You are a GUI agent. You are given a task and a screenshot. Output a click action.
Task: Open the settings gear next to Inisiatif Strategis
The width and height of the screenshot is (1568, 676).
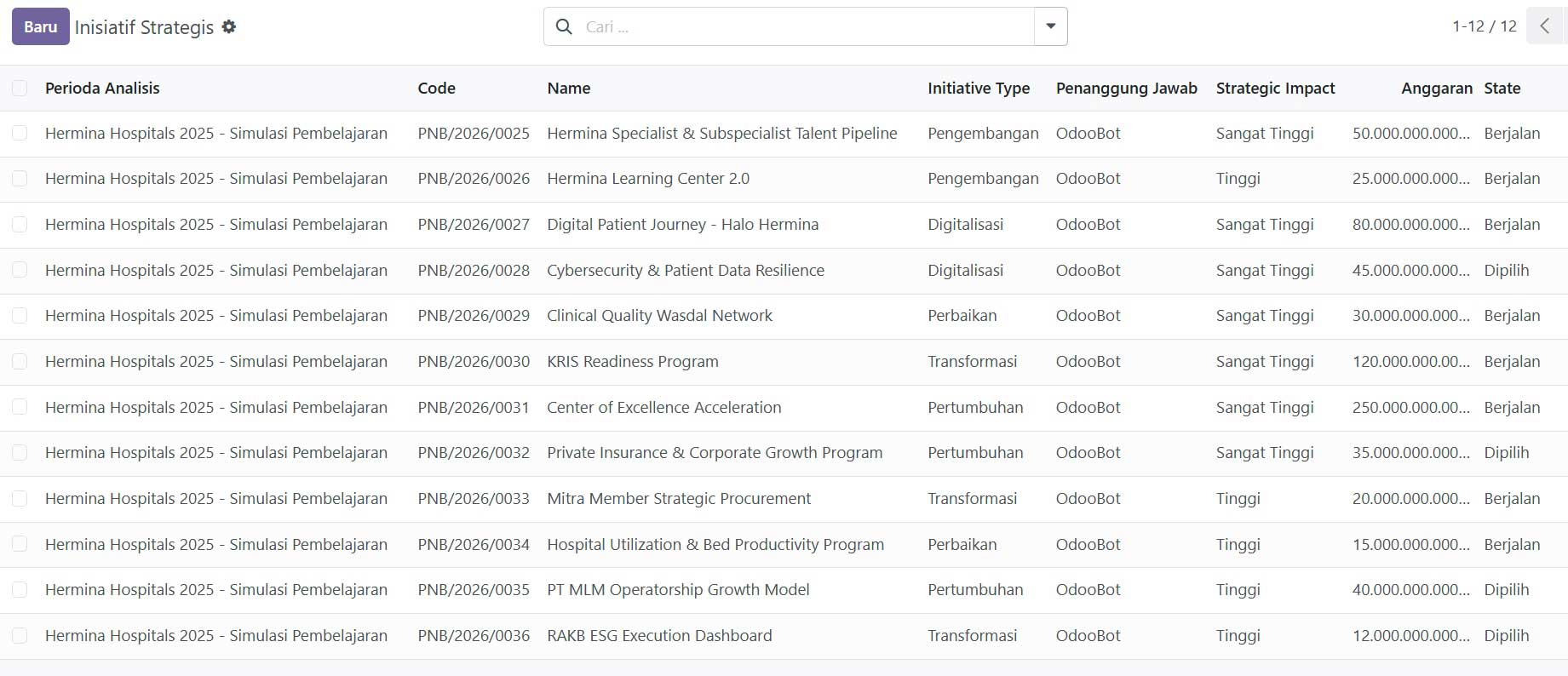coord(228,26)
